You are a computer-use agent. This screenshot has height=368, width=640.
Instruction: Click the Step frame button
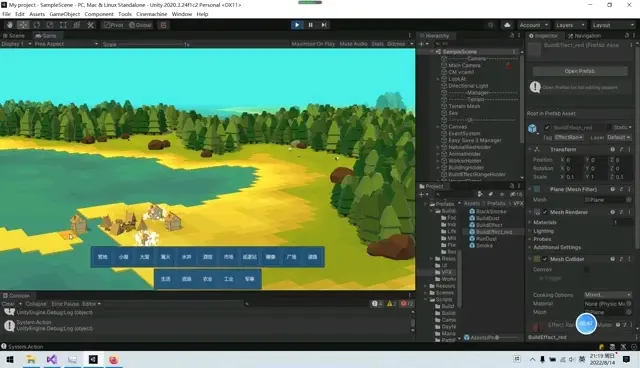[324, 25]
